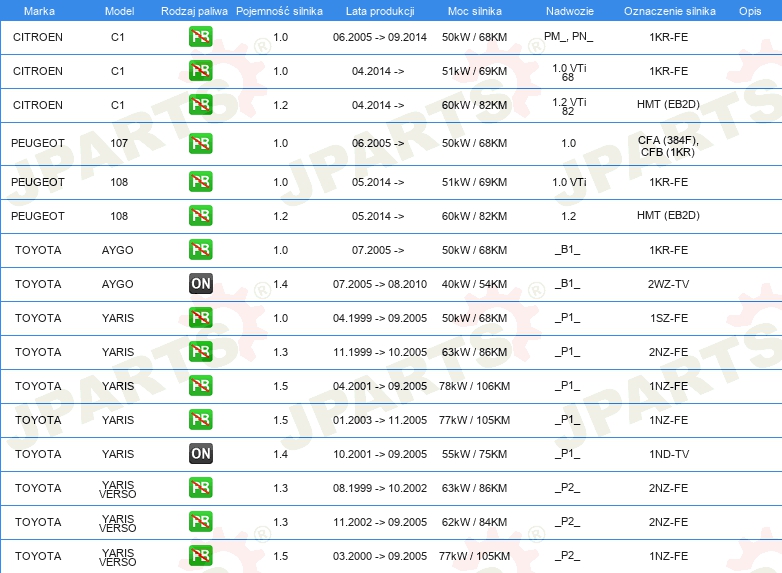The height and width of the screenshot is (573, 782).
Task: Click petrol icon in Toyota Aygo 1.0 row
Action: click(200, 249)
